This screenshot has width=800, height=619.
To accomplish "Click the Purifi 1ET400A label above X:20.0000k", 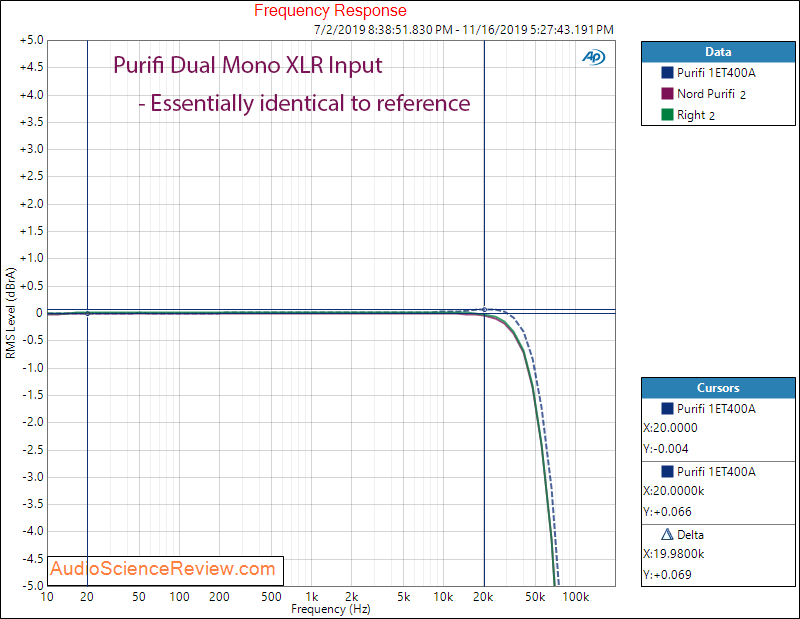I will [716, 472].
